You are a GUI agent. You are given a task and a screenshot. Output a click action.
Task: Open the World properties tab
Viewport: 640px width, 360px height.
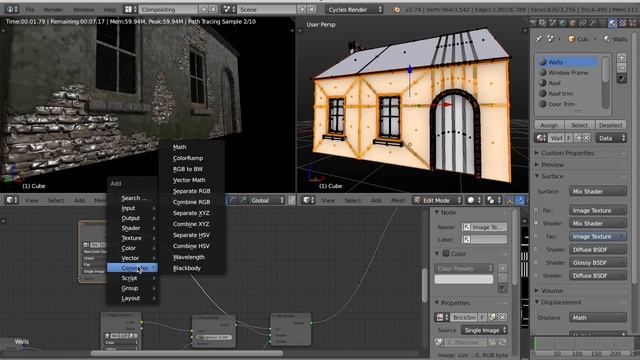[563, 23]
